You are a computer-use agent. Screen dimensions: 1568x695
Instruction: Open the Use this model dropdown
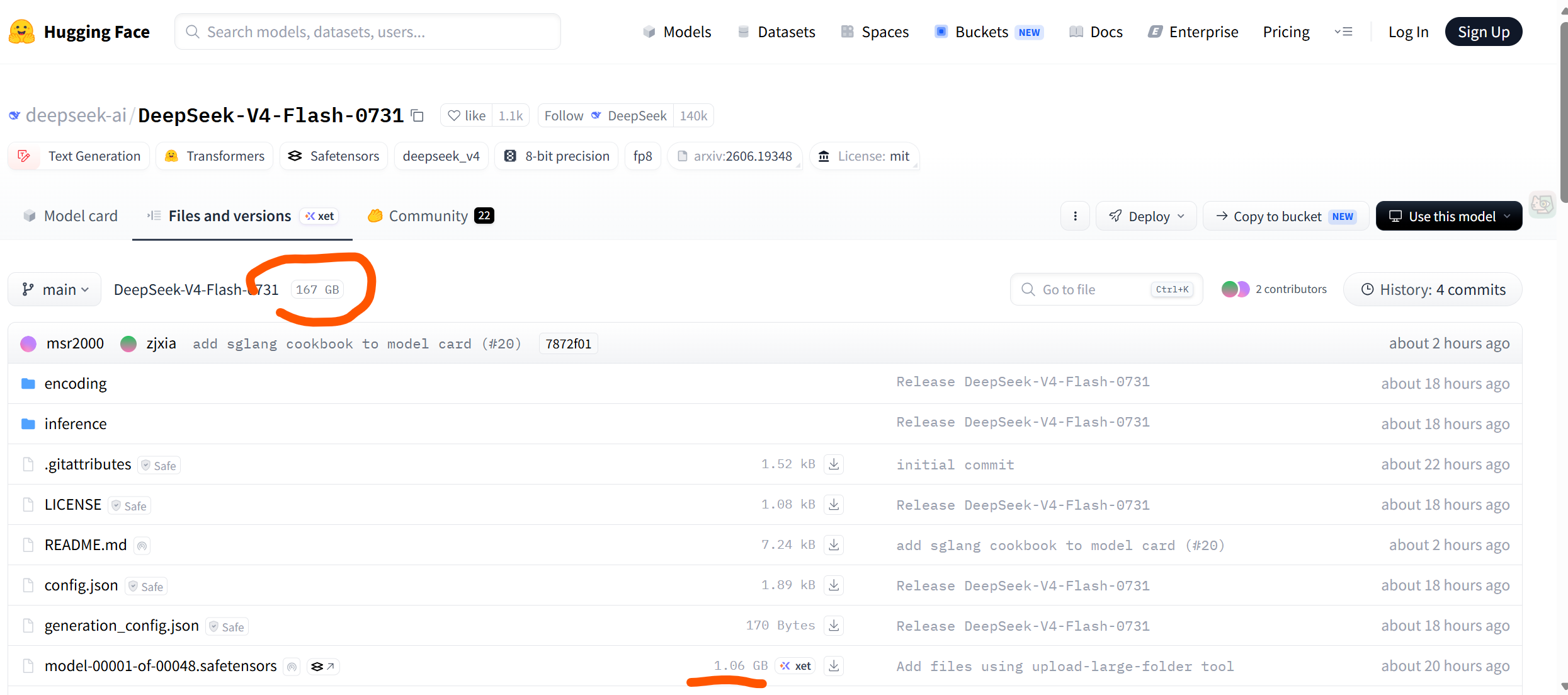1449,216
